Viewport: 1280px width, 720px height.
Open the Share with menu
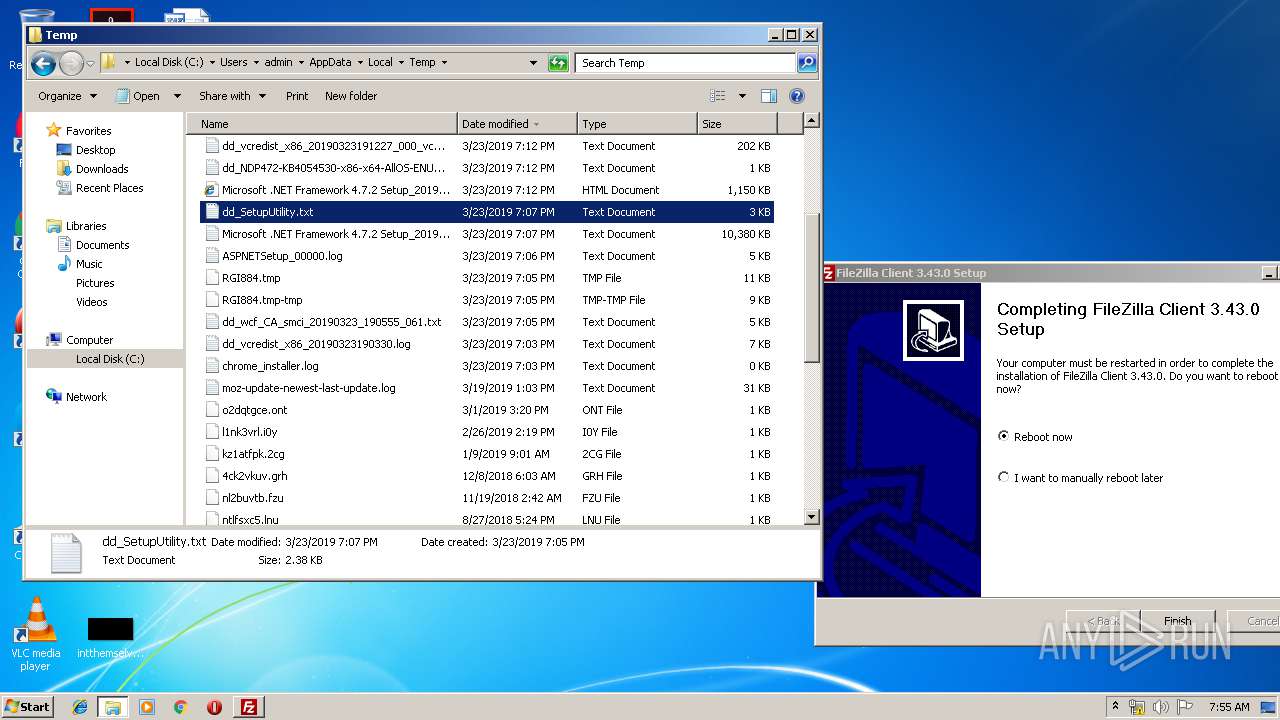(232, 96)
